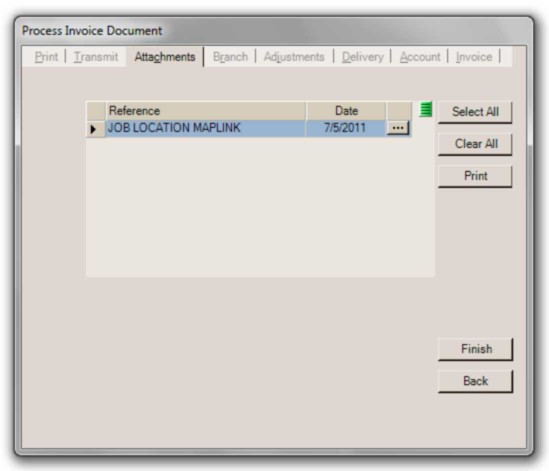549x471 pixels.
Task: Click the 7/5/2011 date cell
Action: 346,128
